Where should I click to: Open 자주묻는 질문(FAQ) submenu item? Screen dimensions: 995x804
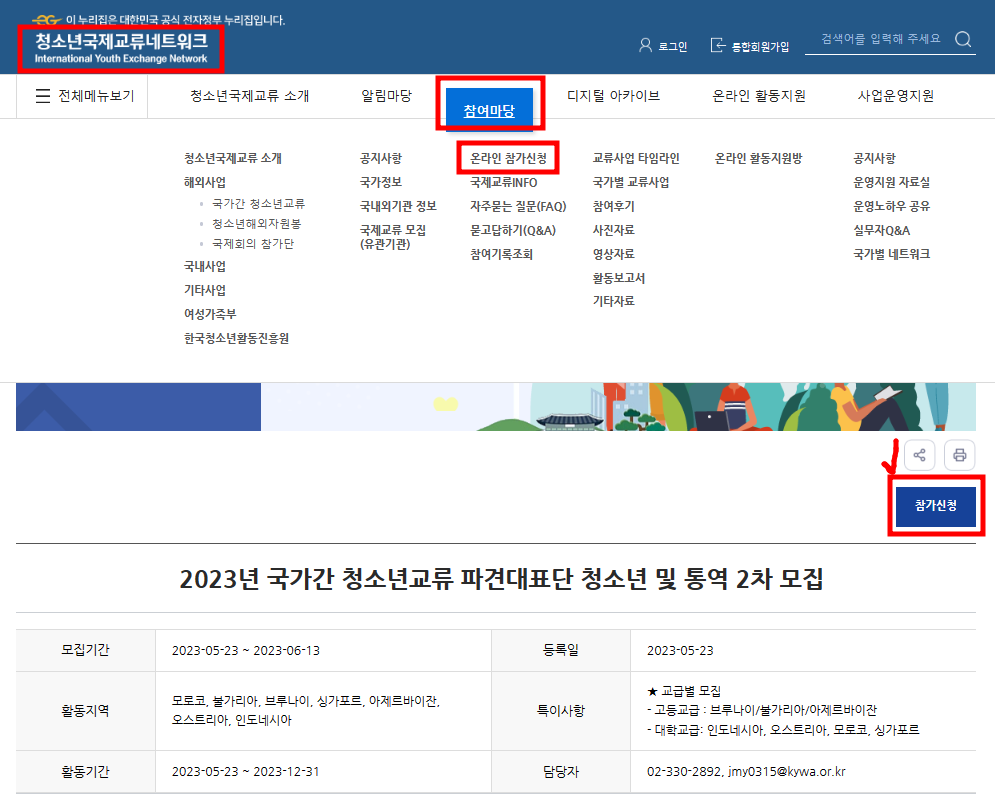pyautogui.click(x=518, y=206)
